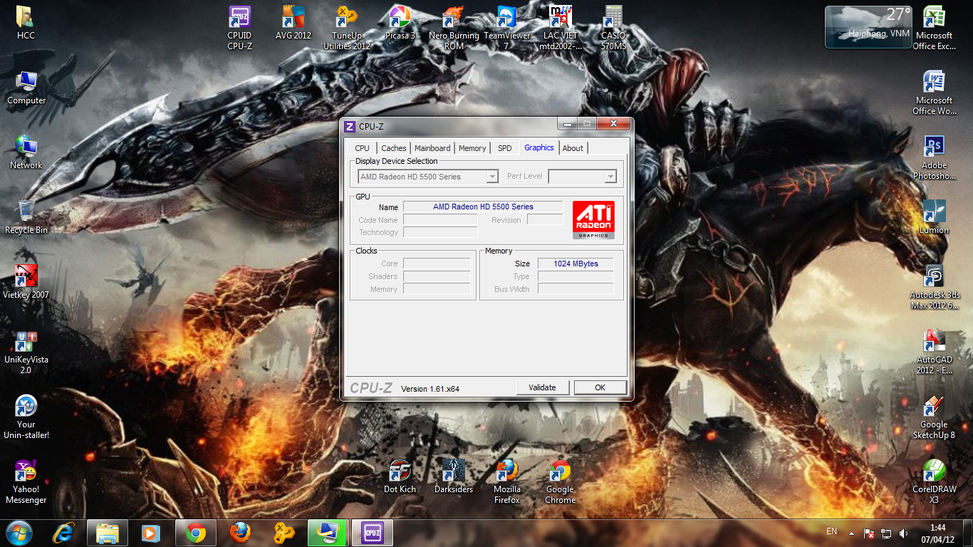Switch to the Mainboard tab

click(432, 148)
